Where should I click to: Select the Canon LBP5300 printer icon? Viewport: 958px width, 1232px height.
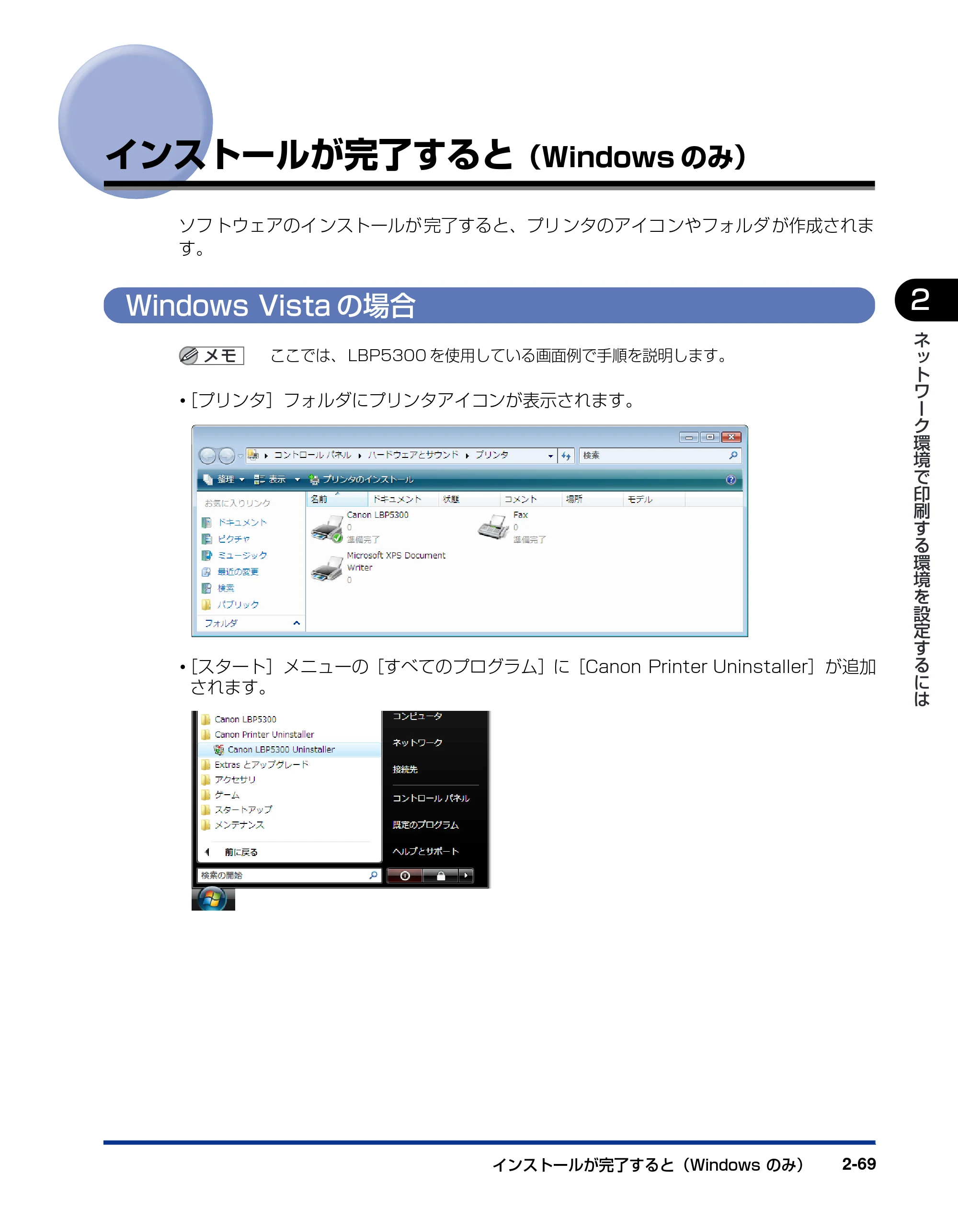[327, 528]
